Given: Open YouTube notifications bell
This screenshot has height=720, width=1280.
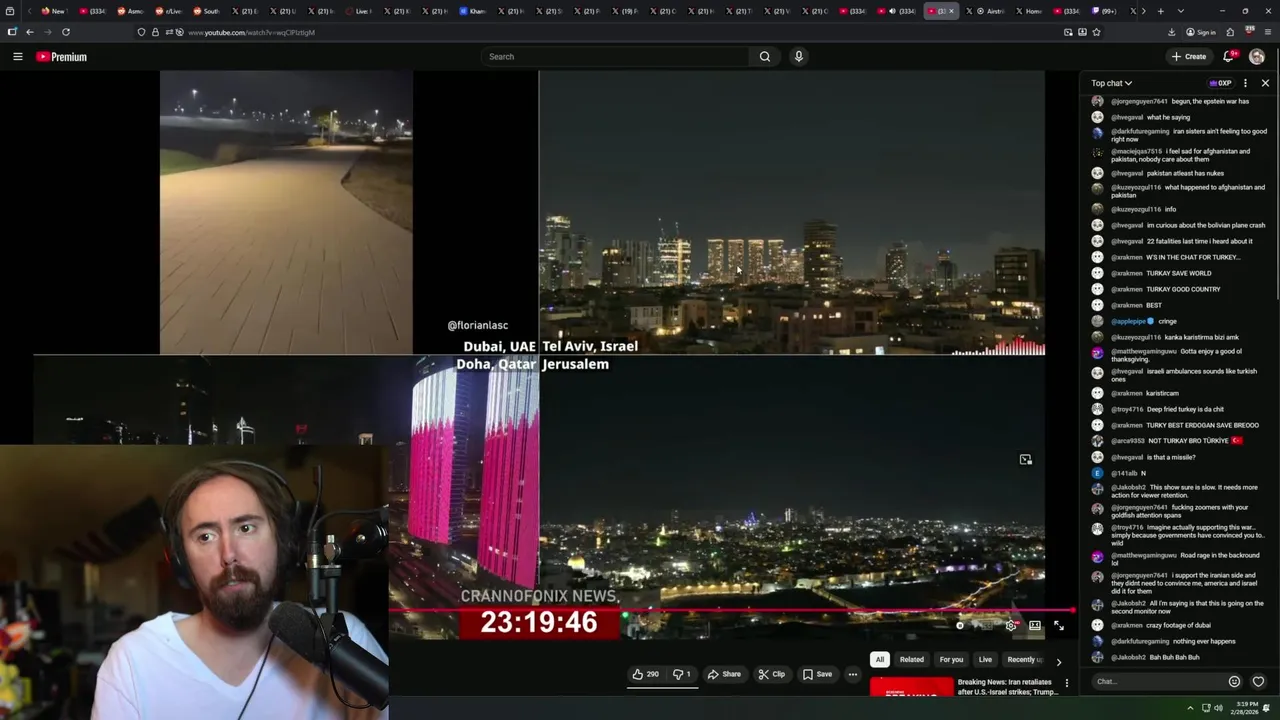Looking at the screenshot, I should pyautogui.click(x=1229, y=57).
